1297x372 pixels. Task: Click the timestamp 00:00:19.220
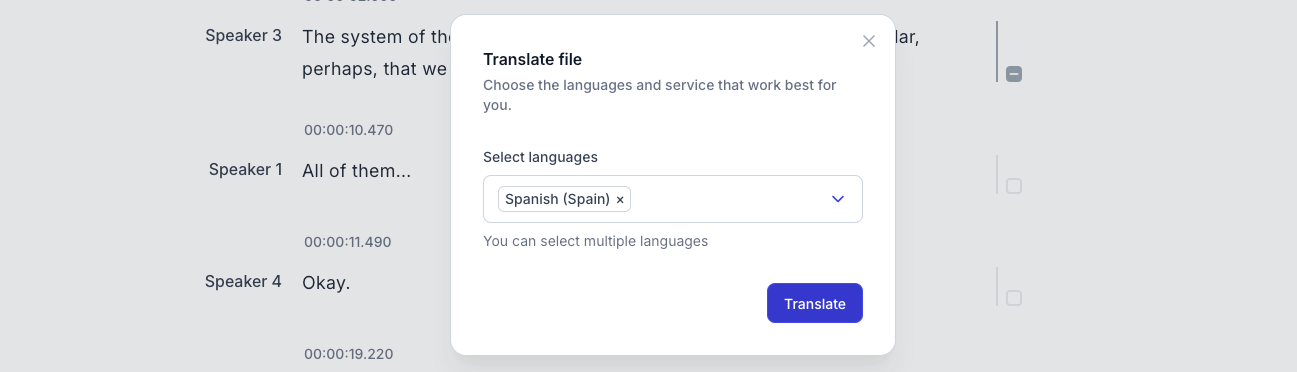pyautogui.click(x=349, y=354)
